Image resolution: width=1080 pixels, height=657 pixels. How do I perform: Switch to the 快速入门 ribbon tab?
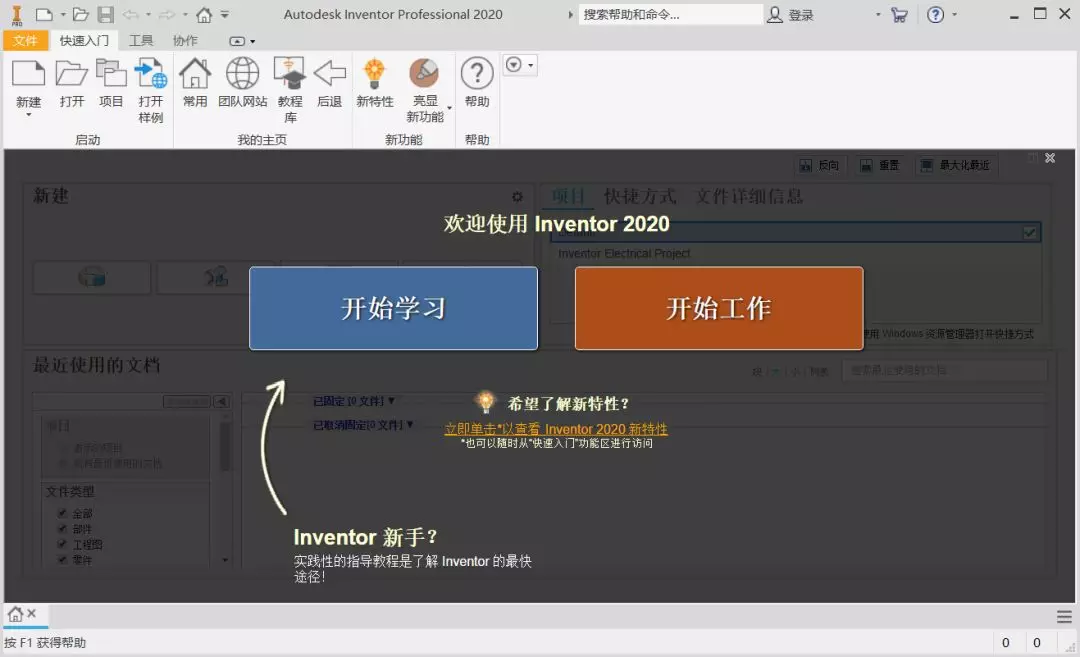(84, 41)
